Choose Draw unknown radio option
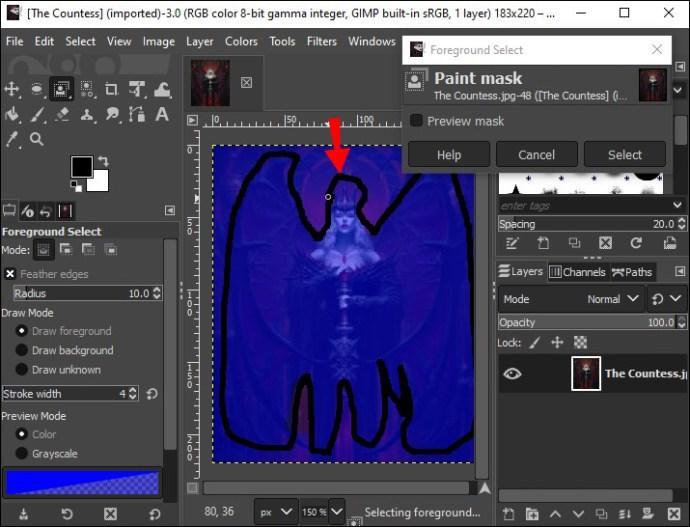Image resolution: width=690 pixels, height=527 pixels. [x=21, y=370]
